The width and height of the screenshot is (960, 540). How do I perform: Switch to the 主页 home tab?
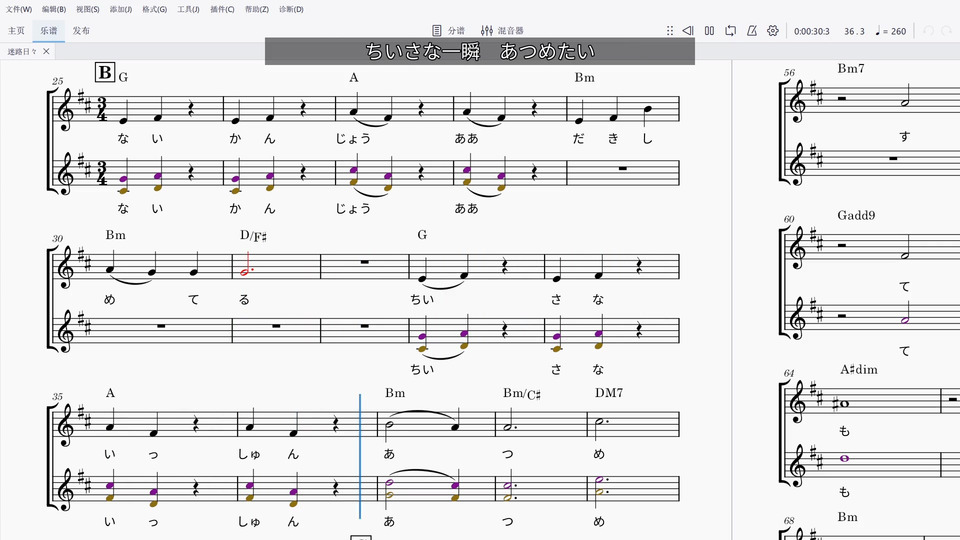pyautogui.click(x=16, y=31)
